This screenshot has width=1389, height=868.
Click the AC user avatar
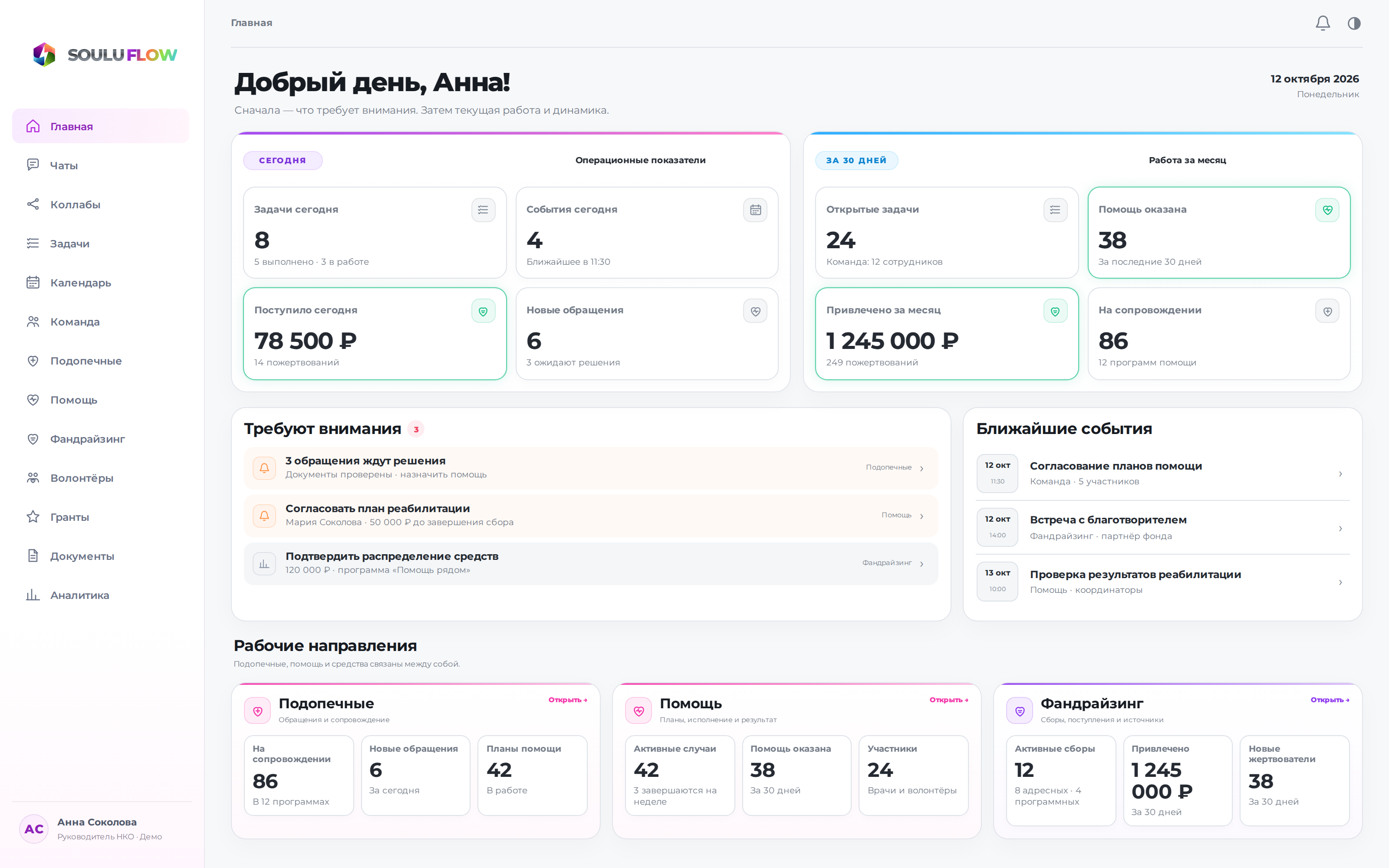(34, 829)
